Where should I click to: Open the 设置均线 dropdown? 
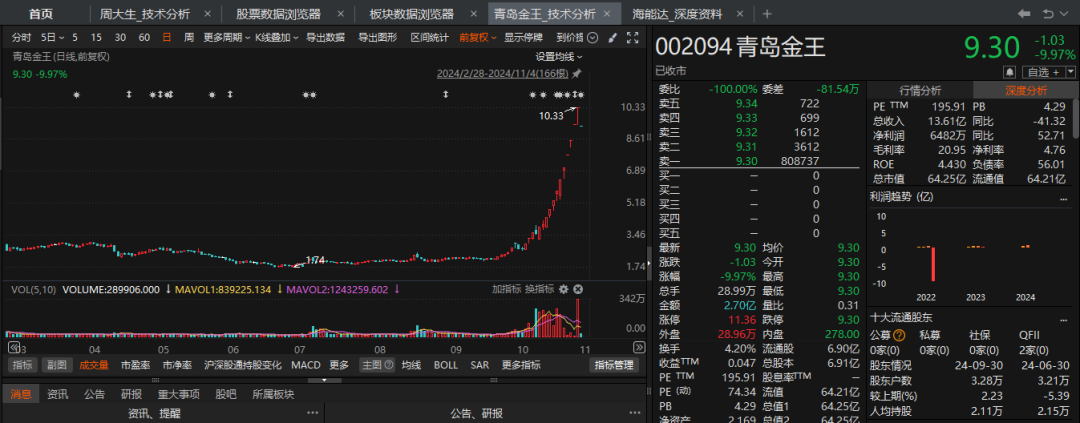(559, 56)
